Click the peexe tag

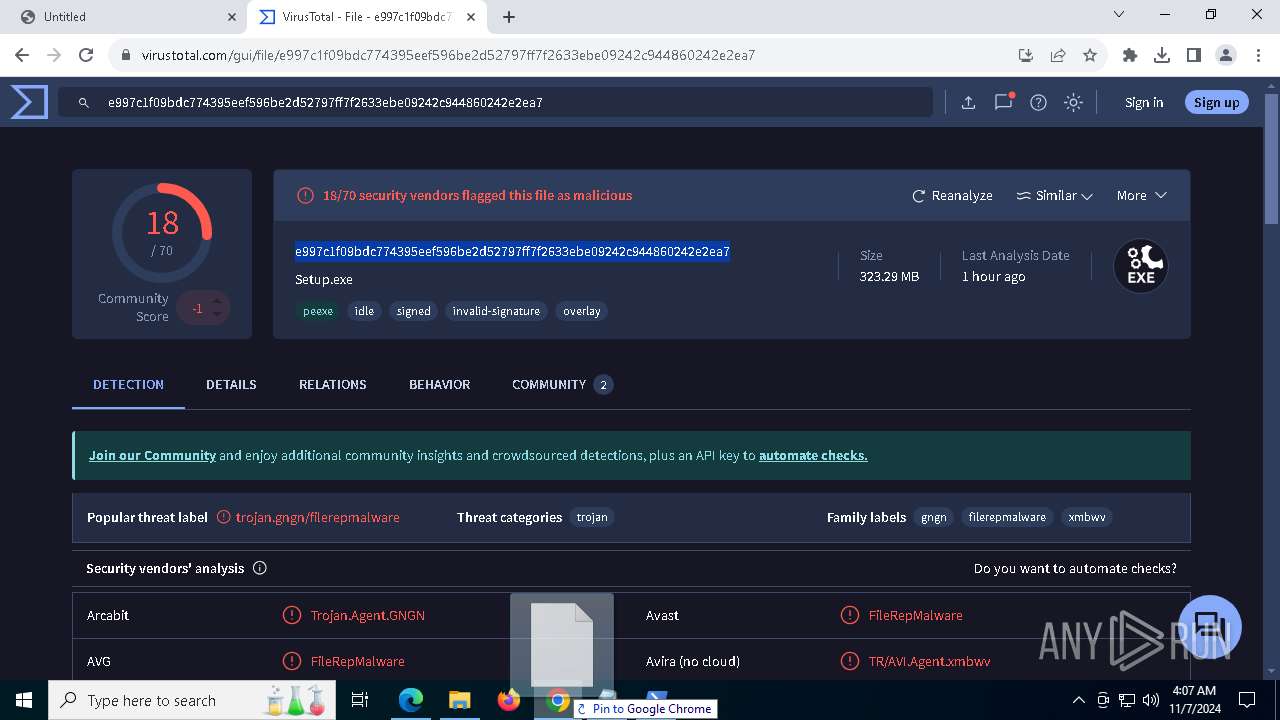318,311
